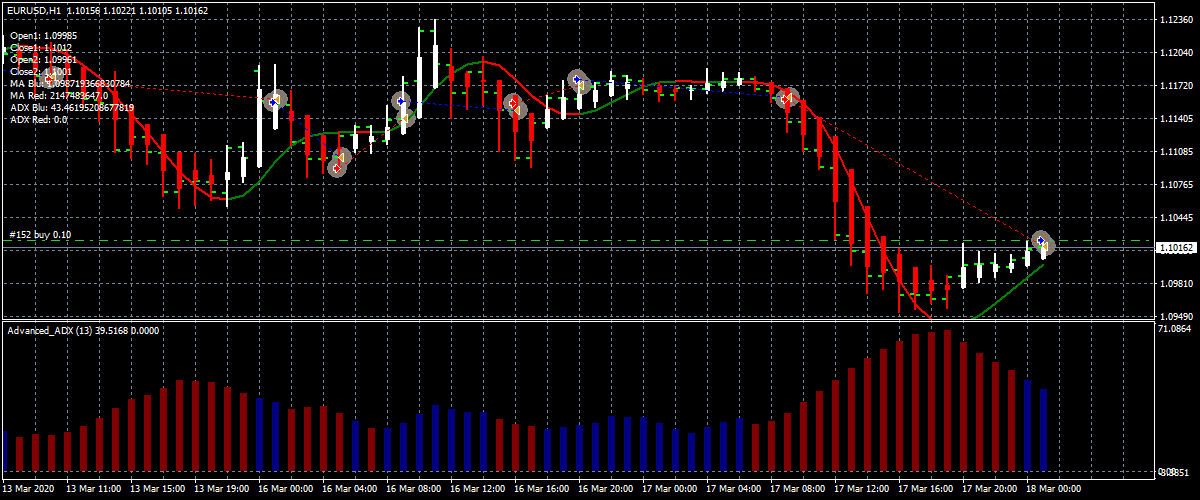1200x500 pixels.
Task: Click the blue buy arrow near 16 Mar 19:00
Action: point(576,78)
